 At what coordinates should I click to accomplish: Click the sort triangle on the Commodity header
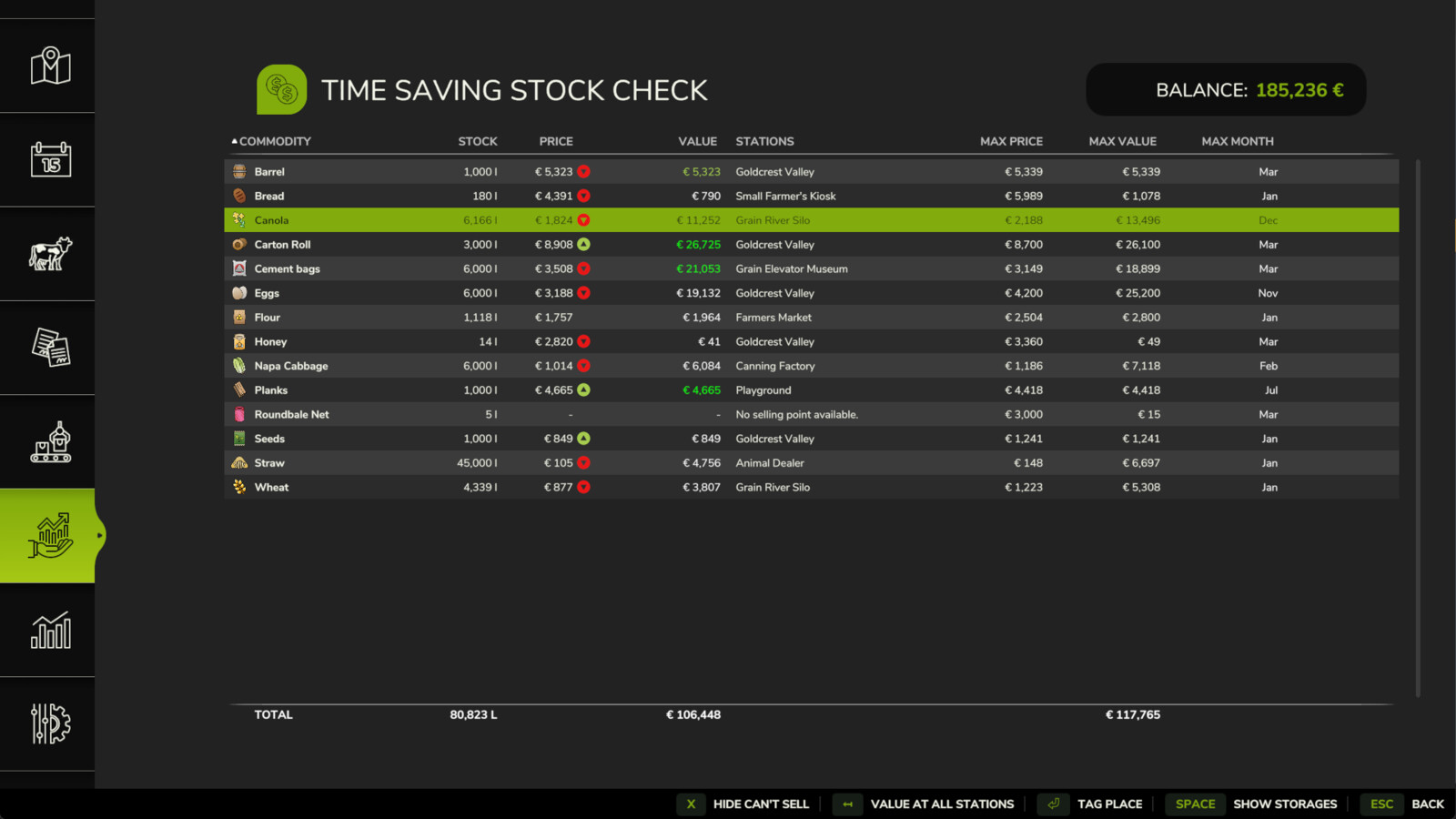pyautogui.click(x=234, y=141)
